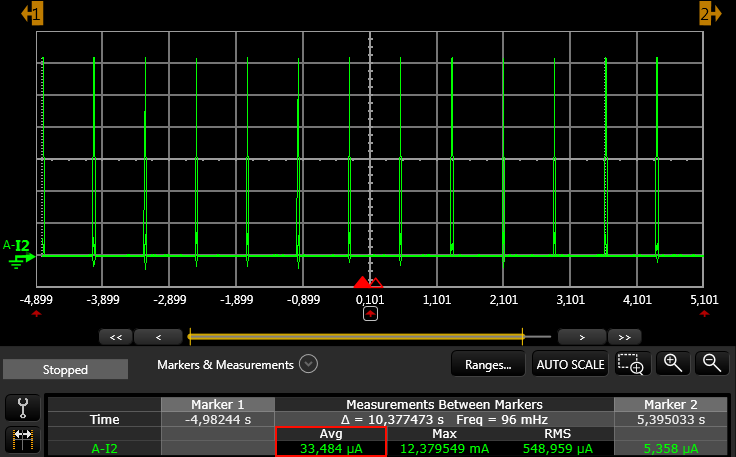The image size is (736, 457).
Task: Click the red arrow under -4,899
Action: point(37,313)
